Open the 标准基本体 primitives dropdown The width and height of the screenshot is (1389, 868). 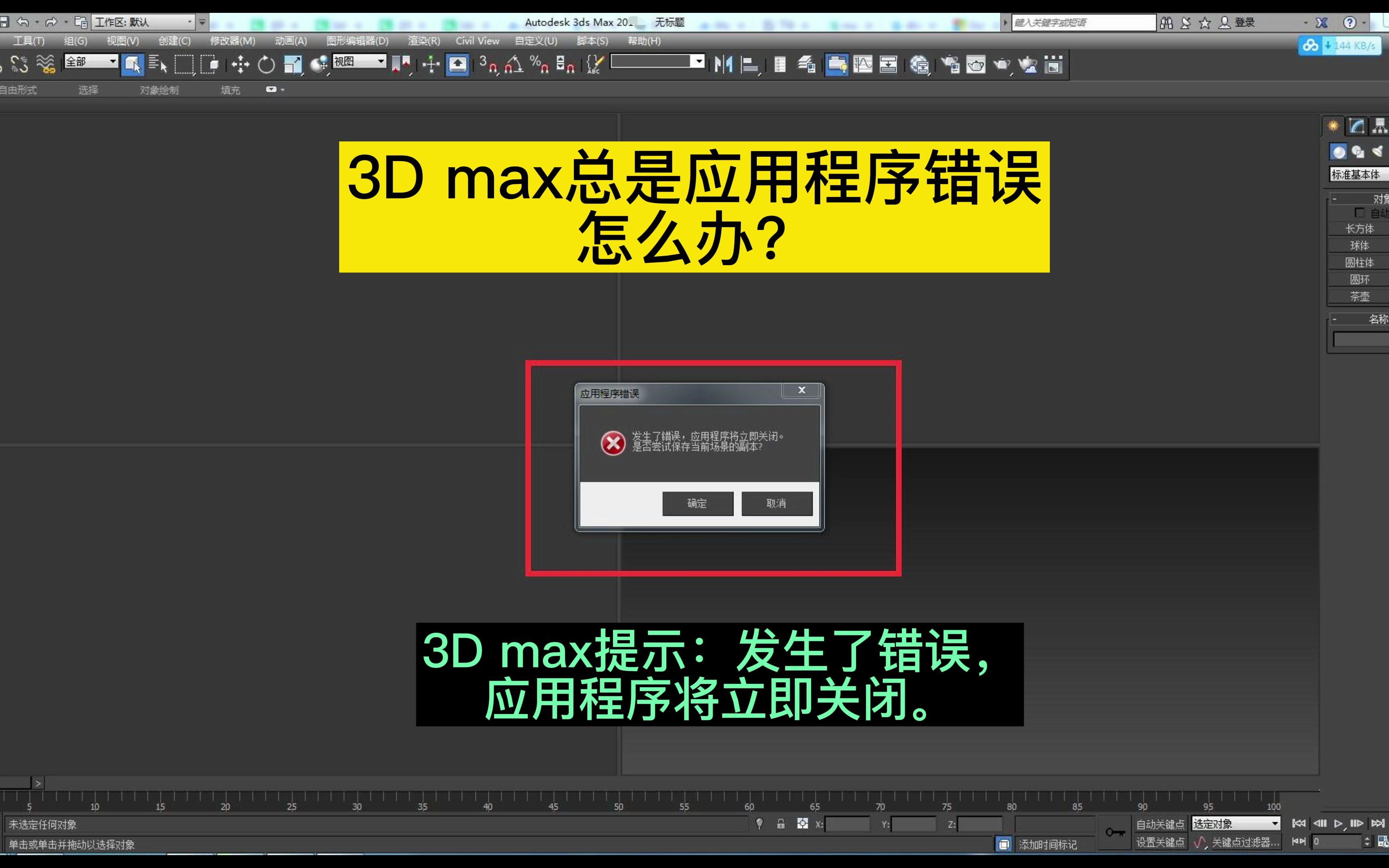[1358, 174]
